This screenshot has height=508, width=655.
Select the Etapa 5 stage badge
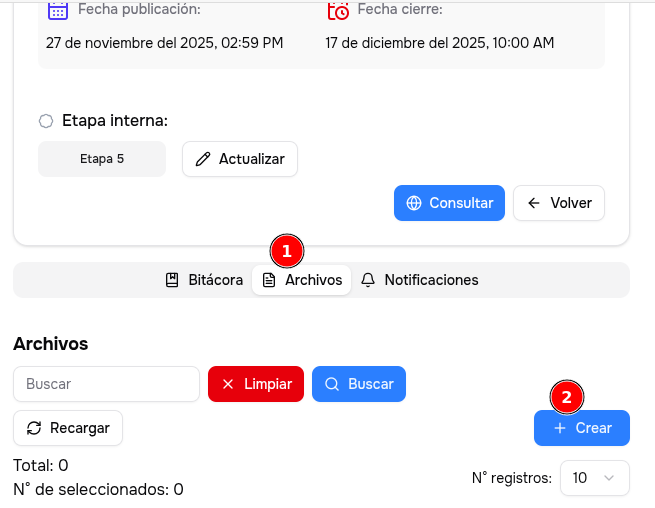[102, 159]
